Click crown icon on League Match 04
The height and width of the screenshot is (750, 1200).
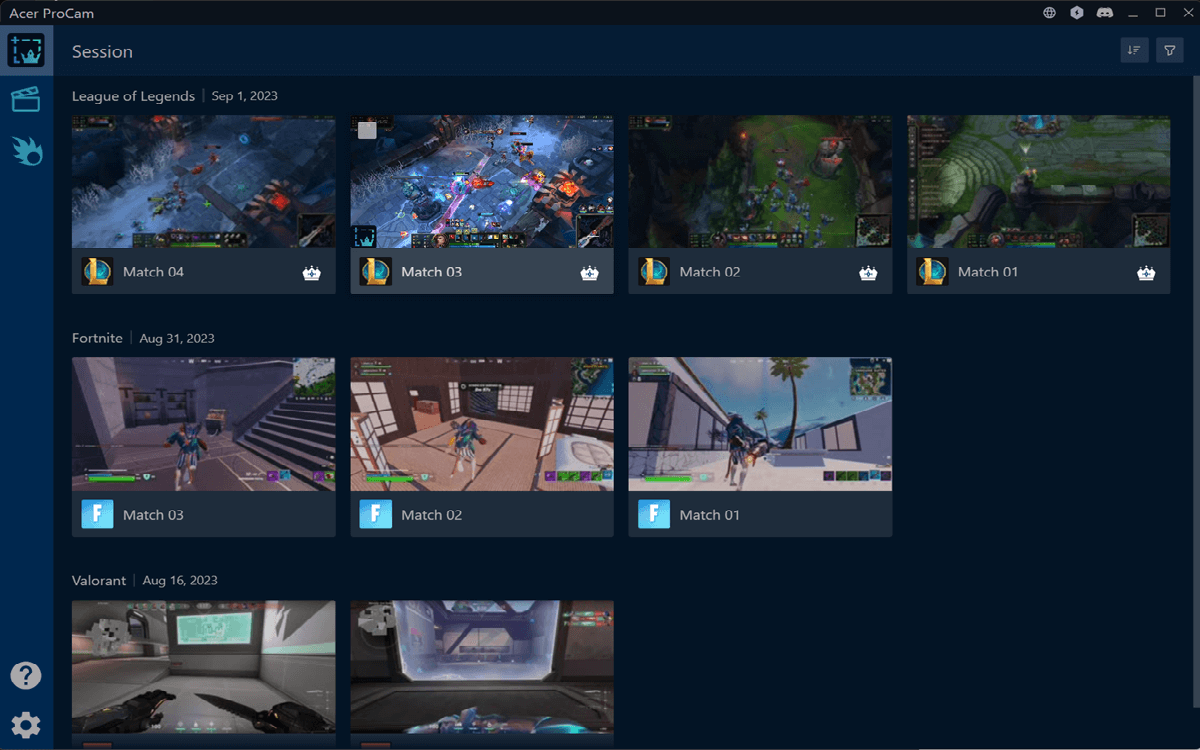[x=311, y=273]
